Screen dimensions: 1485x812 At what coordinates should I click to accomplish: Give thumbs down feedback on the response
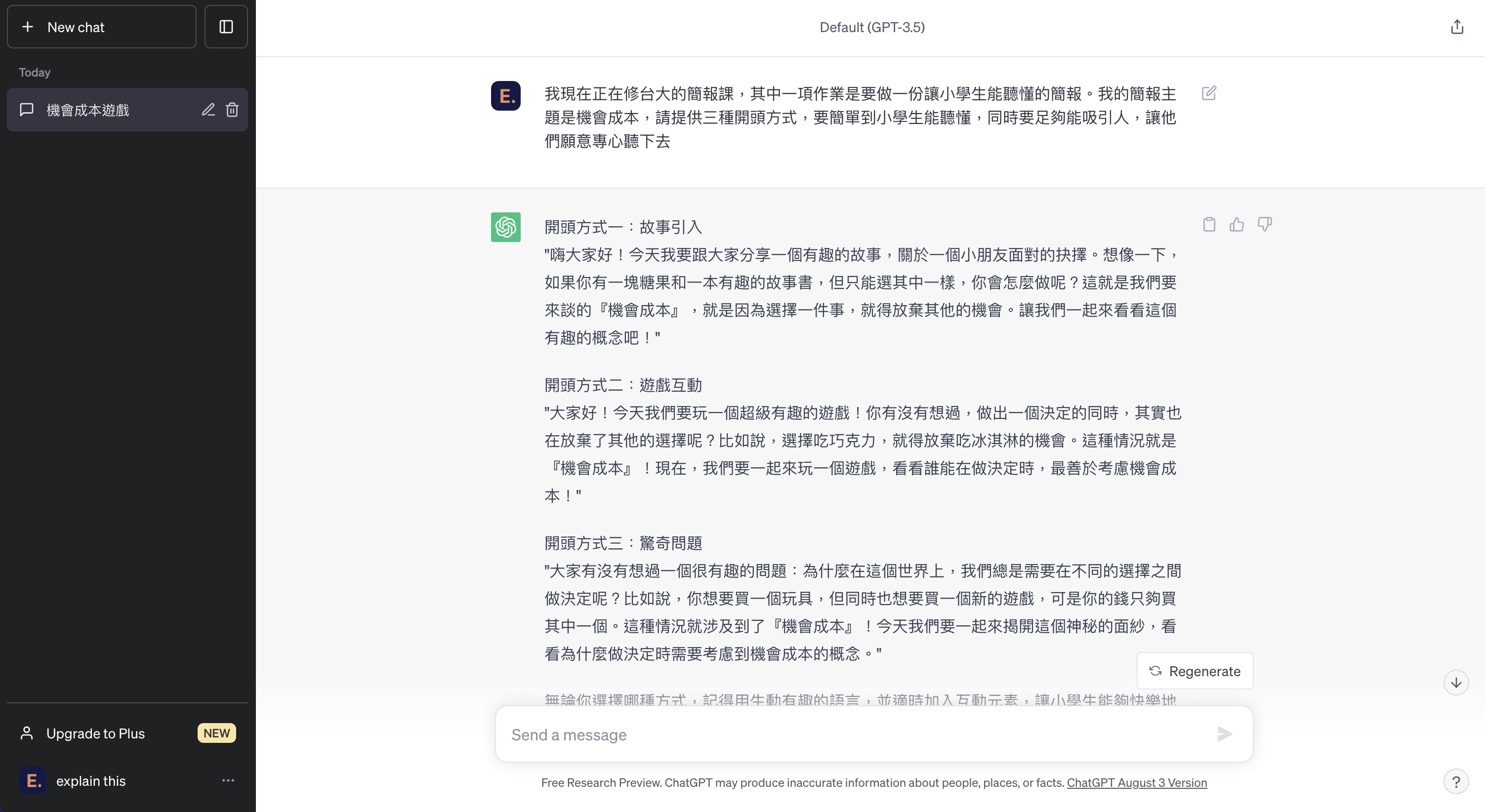point(1265,224)
